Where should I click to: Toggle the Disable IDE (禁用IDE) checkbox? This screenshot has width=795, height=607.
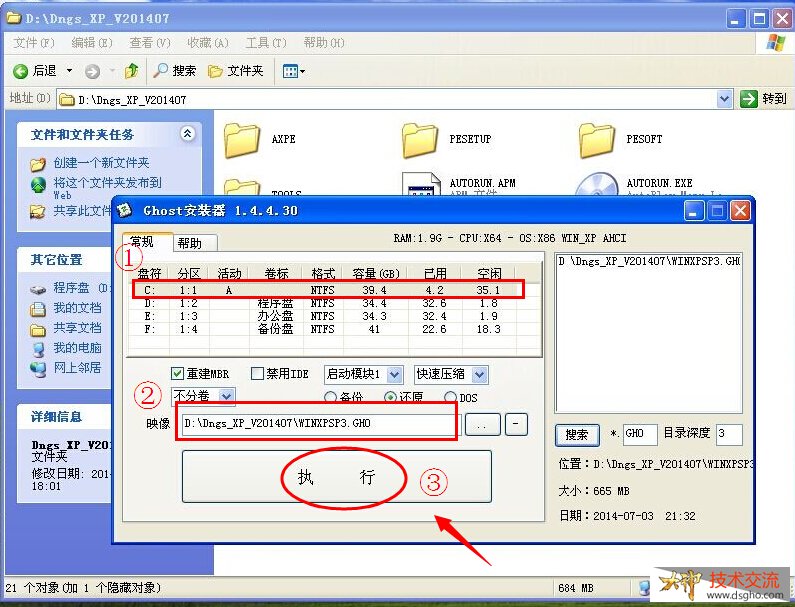[x=257, y=374]
